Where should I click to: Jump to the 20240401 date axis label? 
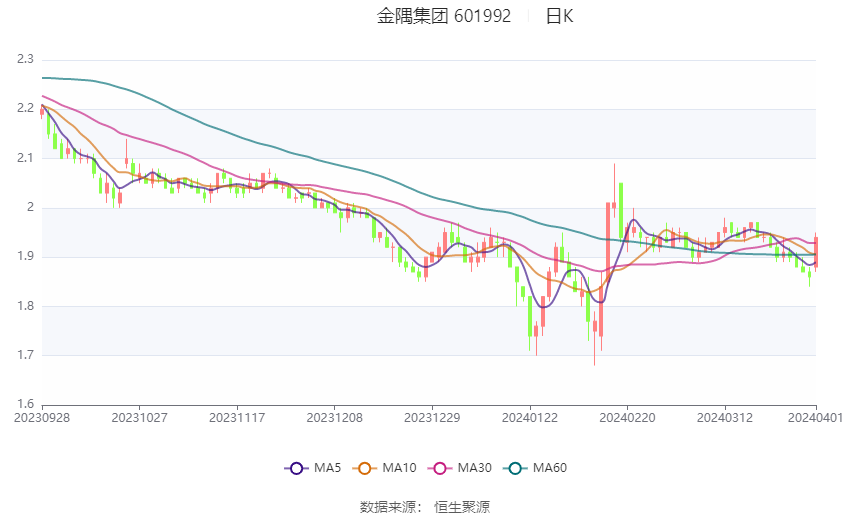coord(816,416)
